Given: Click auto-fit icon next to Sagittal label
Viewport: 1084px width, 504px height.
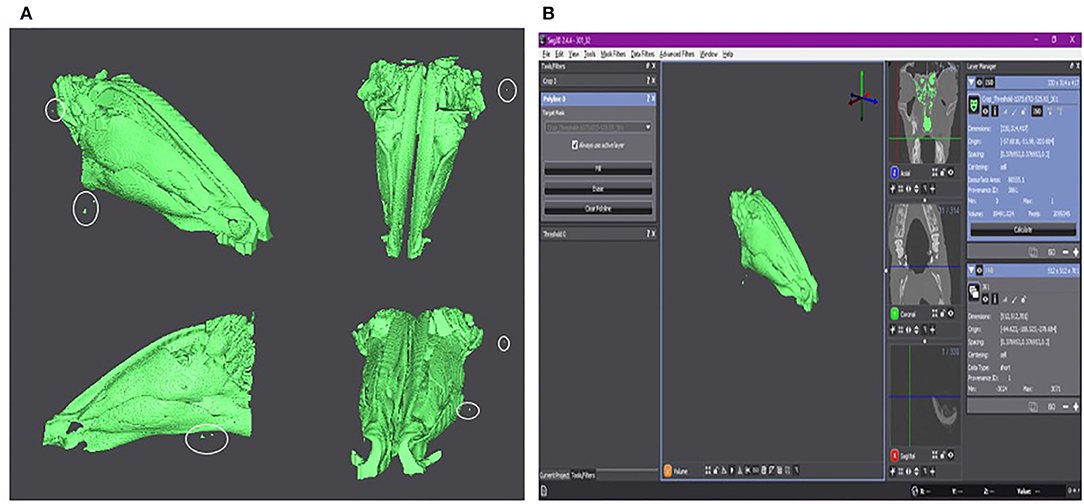Looking at the screenshot, I should 934,455.
